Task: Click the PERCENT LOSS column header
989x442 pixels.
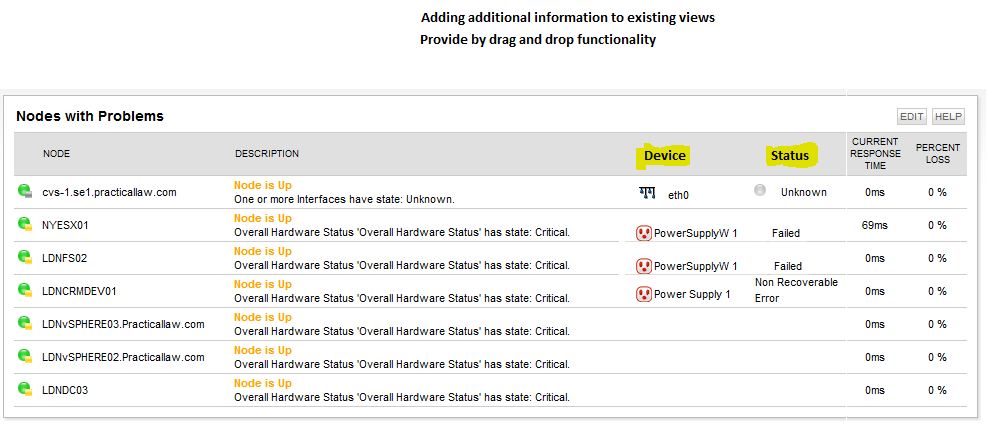Action: (x=937, y=154)
